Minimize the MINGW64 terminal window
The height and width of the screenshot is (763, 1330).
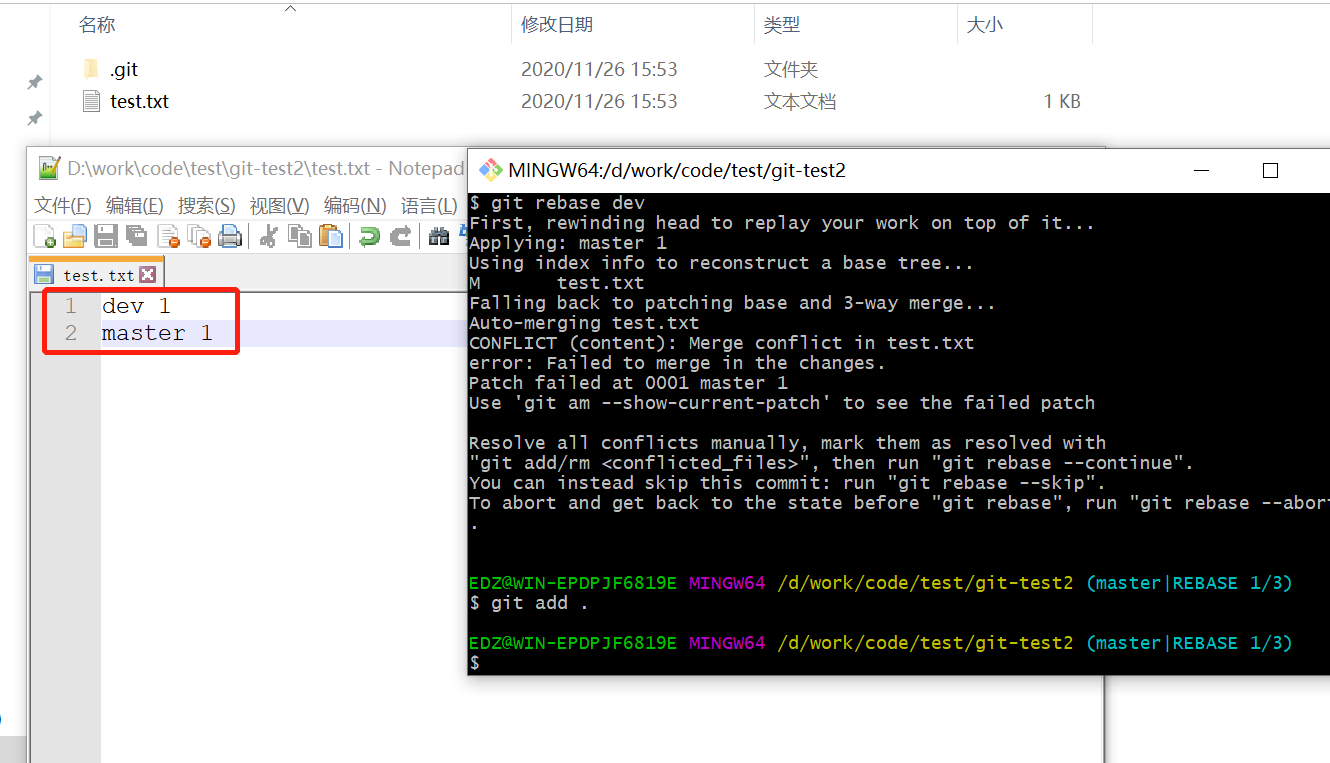coord(1202,170)
